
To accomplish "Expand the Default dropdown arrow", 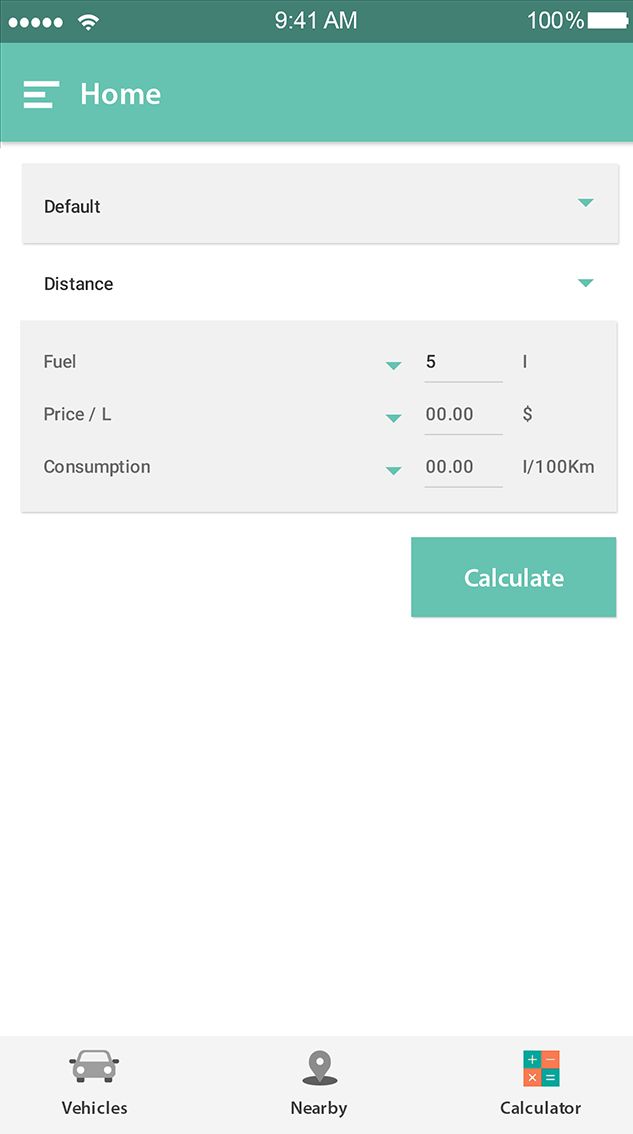I will coord(586,203).
